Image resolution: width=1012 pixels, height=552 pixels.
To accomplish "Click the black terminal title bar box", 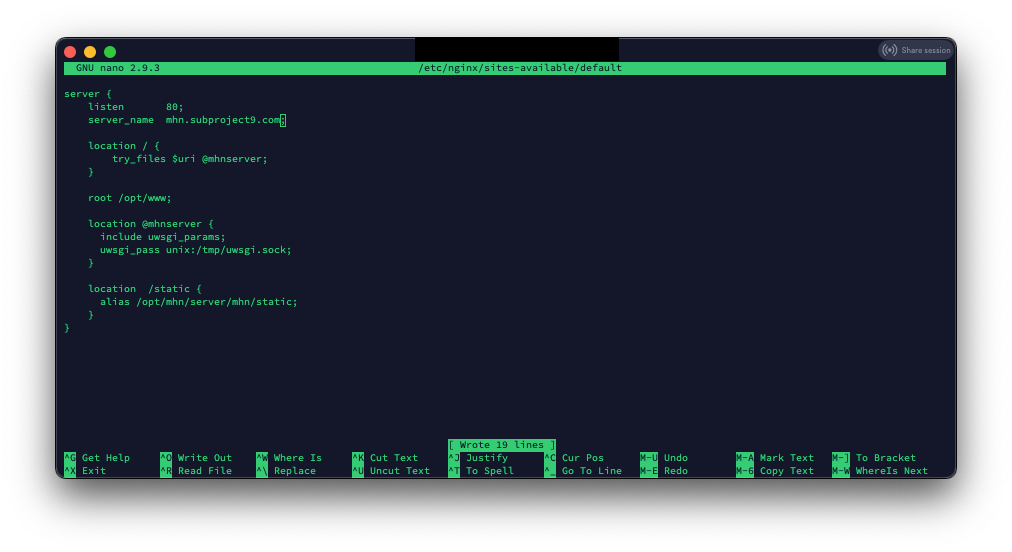I will tap(517, 49).
